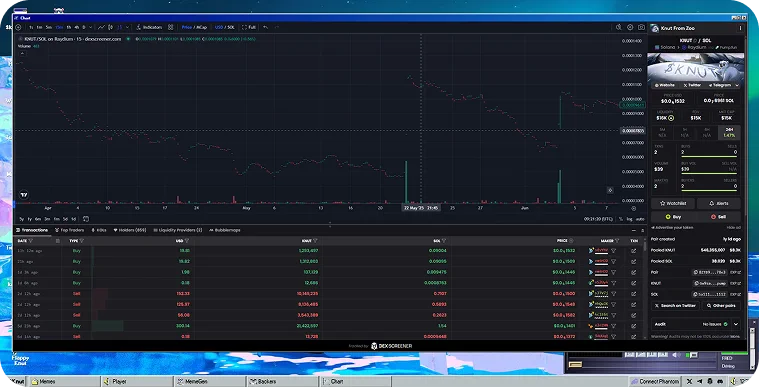759x387 pixels.
Task: Collapse the chart legend arrow under Volume
Action: [21, 53]
